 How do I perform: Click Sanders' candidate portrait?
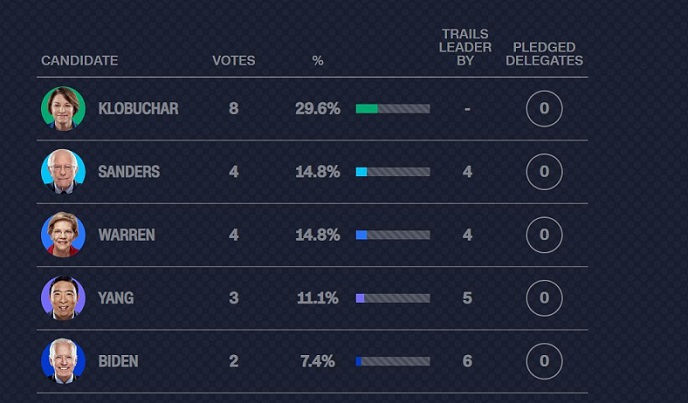(63, 171)
